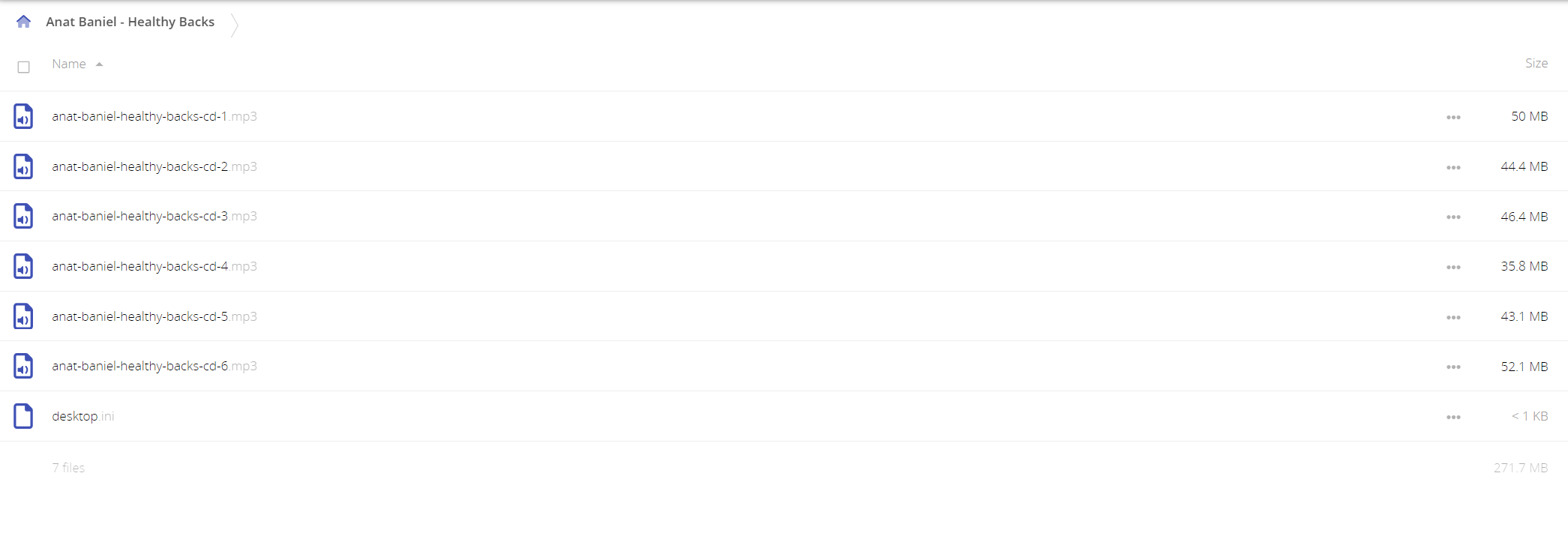Screen dimensions: 1568x539
Task: Click audio file icon for cd-6.mp3
Action: point(23,366)
